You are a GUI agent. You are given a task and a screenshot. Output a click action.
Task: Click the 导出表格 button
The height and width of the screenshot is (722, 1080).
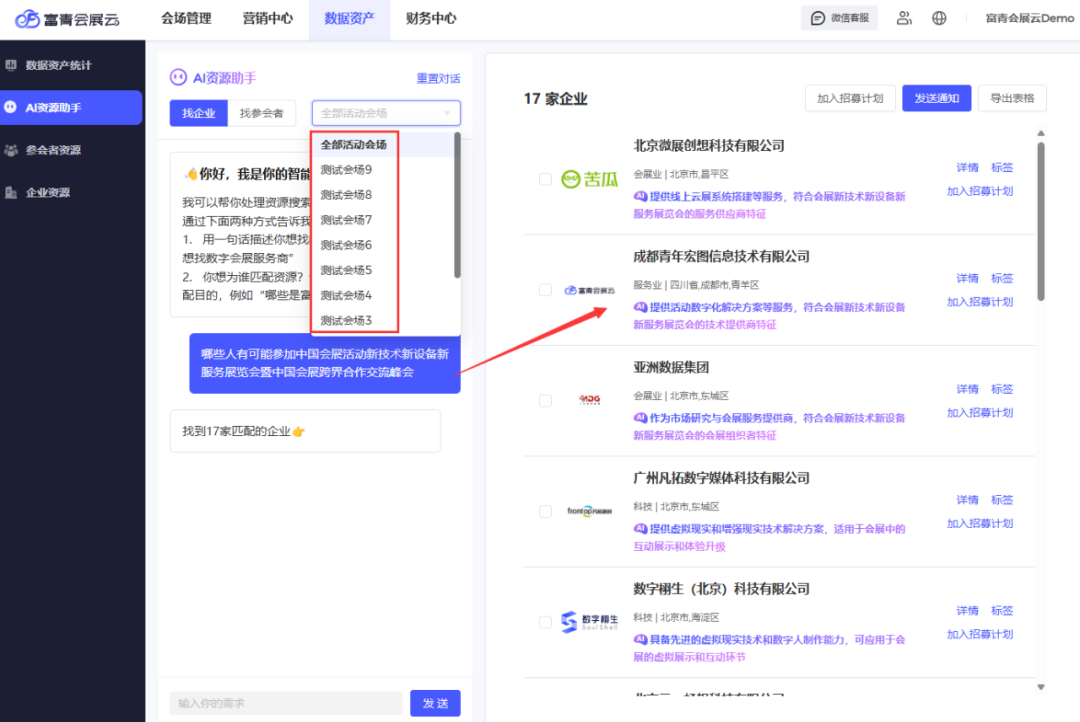(x=1012, y=99)
